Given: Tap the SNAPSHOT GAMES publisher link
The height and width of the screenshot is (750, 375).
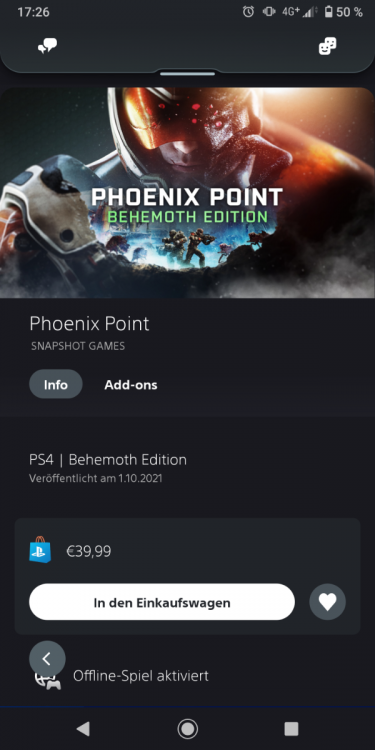Looking at the screenshot, I should pos(78,346).
